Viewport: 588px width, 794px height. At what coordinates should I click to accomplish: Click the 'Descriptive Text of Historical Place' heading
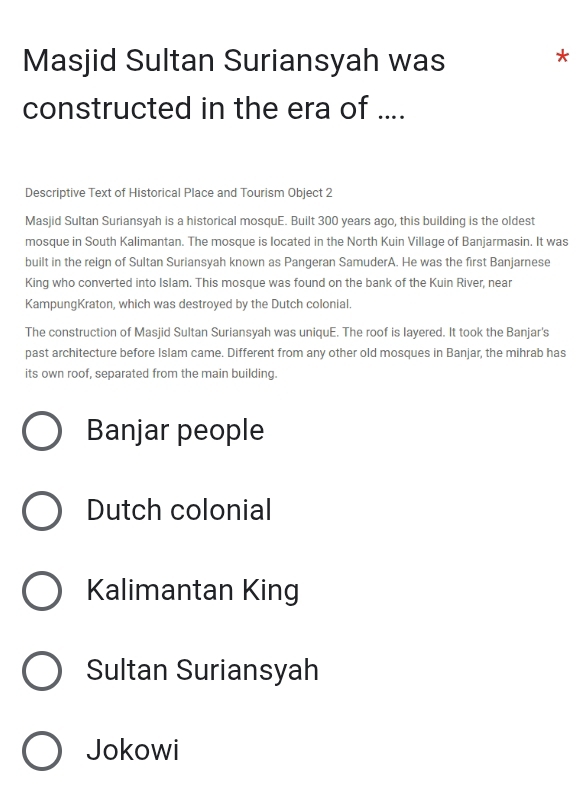(x=179, y=193)
